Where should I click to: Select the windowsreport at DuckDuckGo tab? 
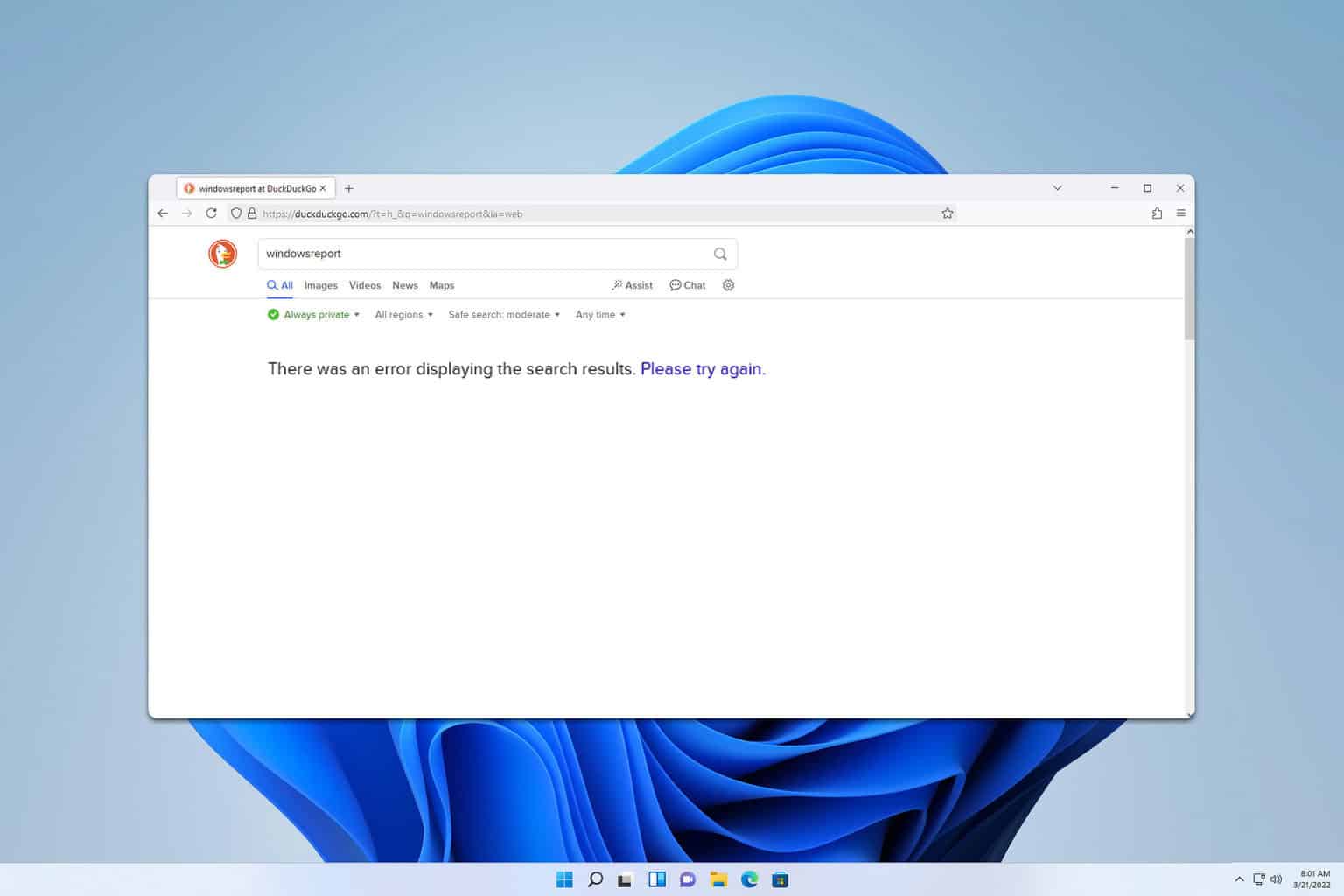pyautogui.click(x=254, y=188)
